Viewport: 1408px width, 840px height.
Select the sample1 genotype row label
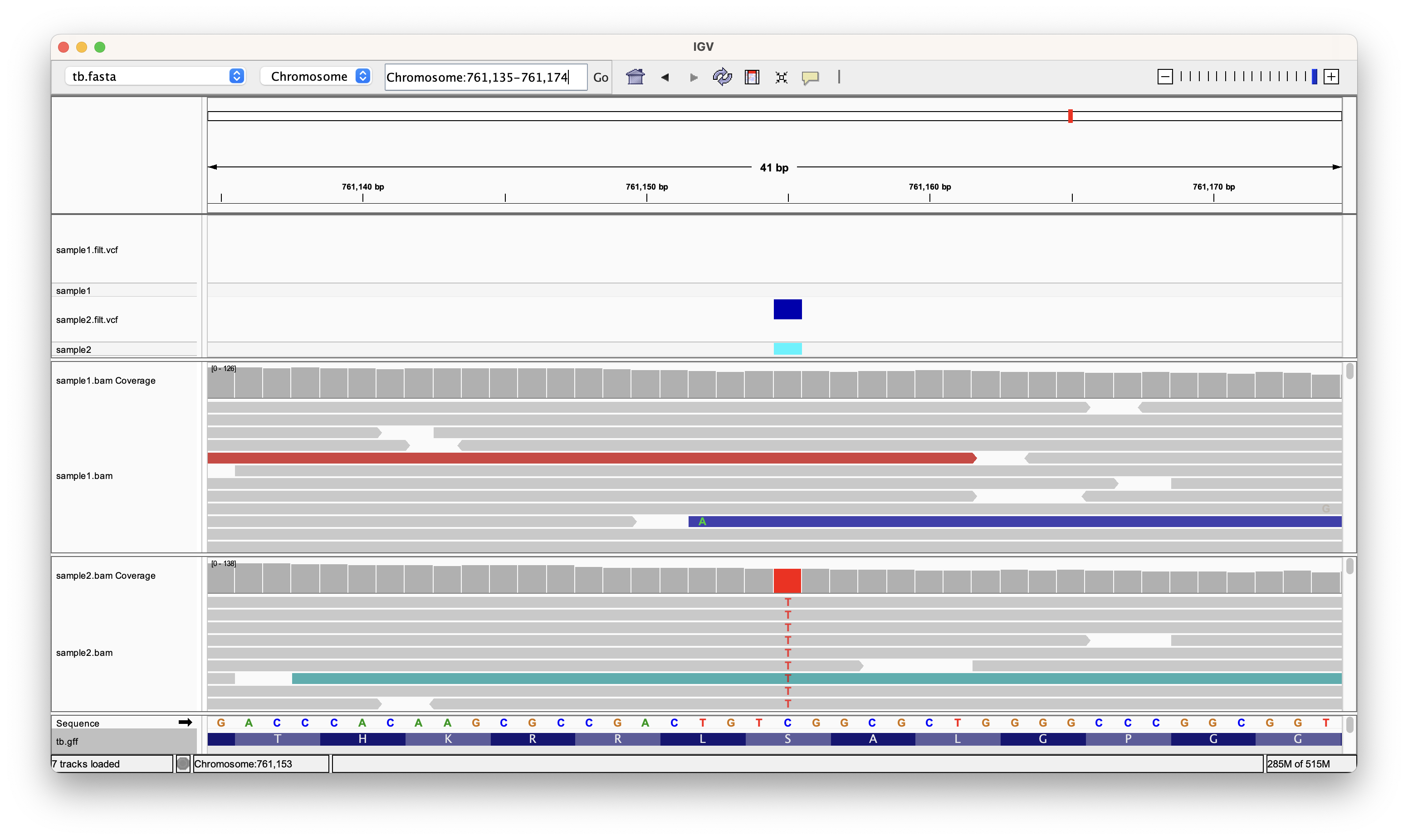[73, 290]
